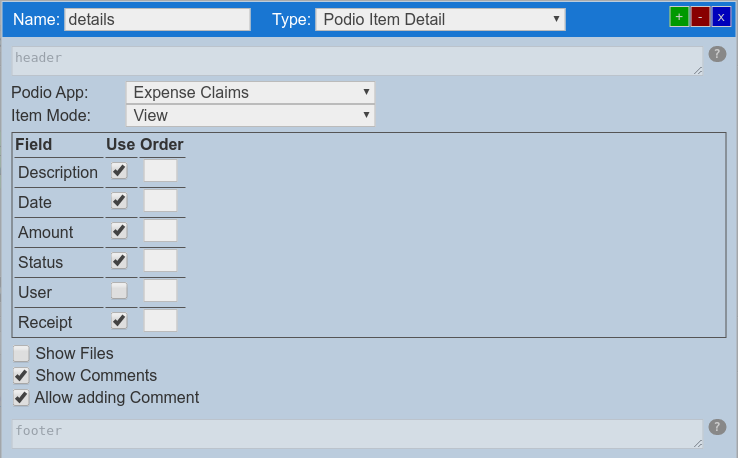The height and width of the screenshot is (458, 738).
Task: Enable Use for User field
Action: [119, 291]
